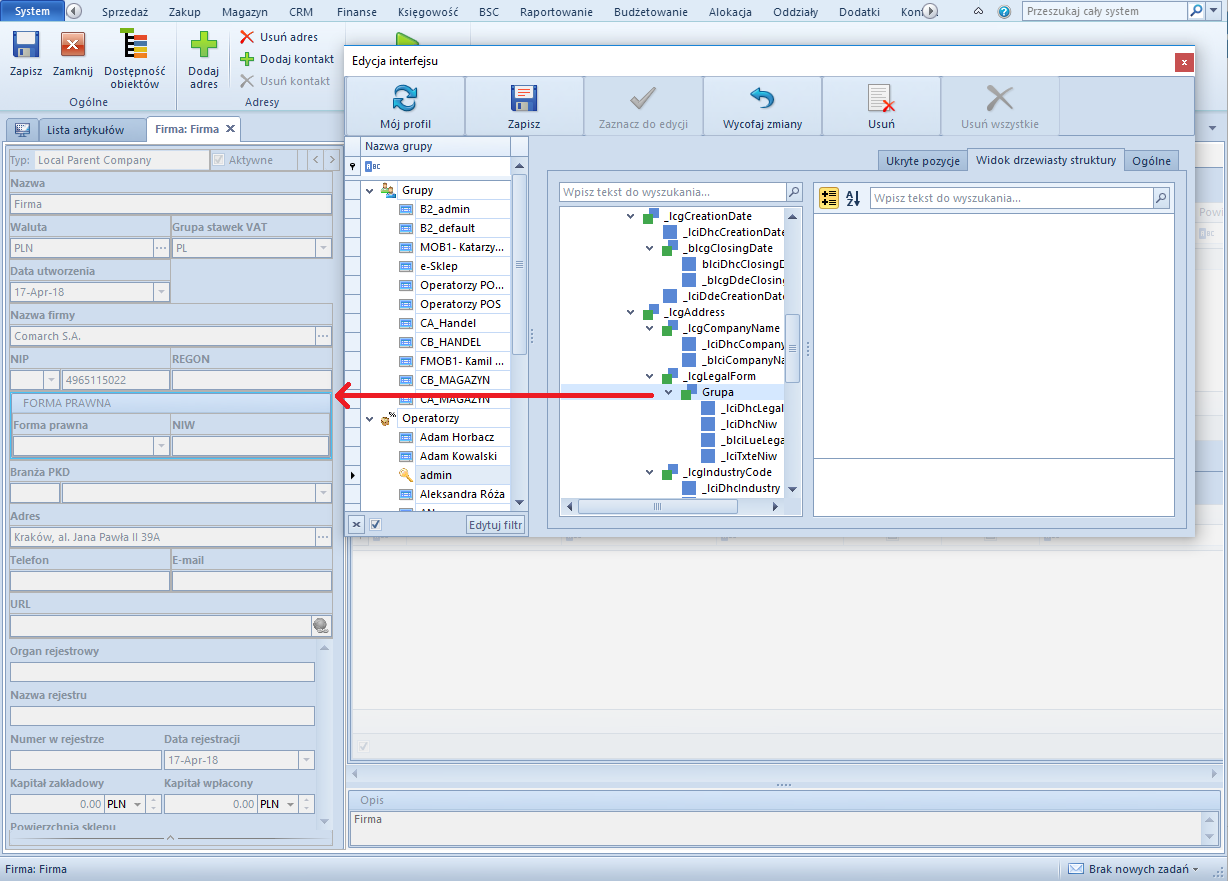Close the Firma: Firma tab
This screenshot has height=881, width=1228.
click(230, 129)
